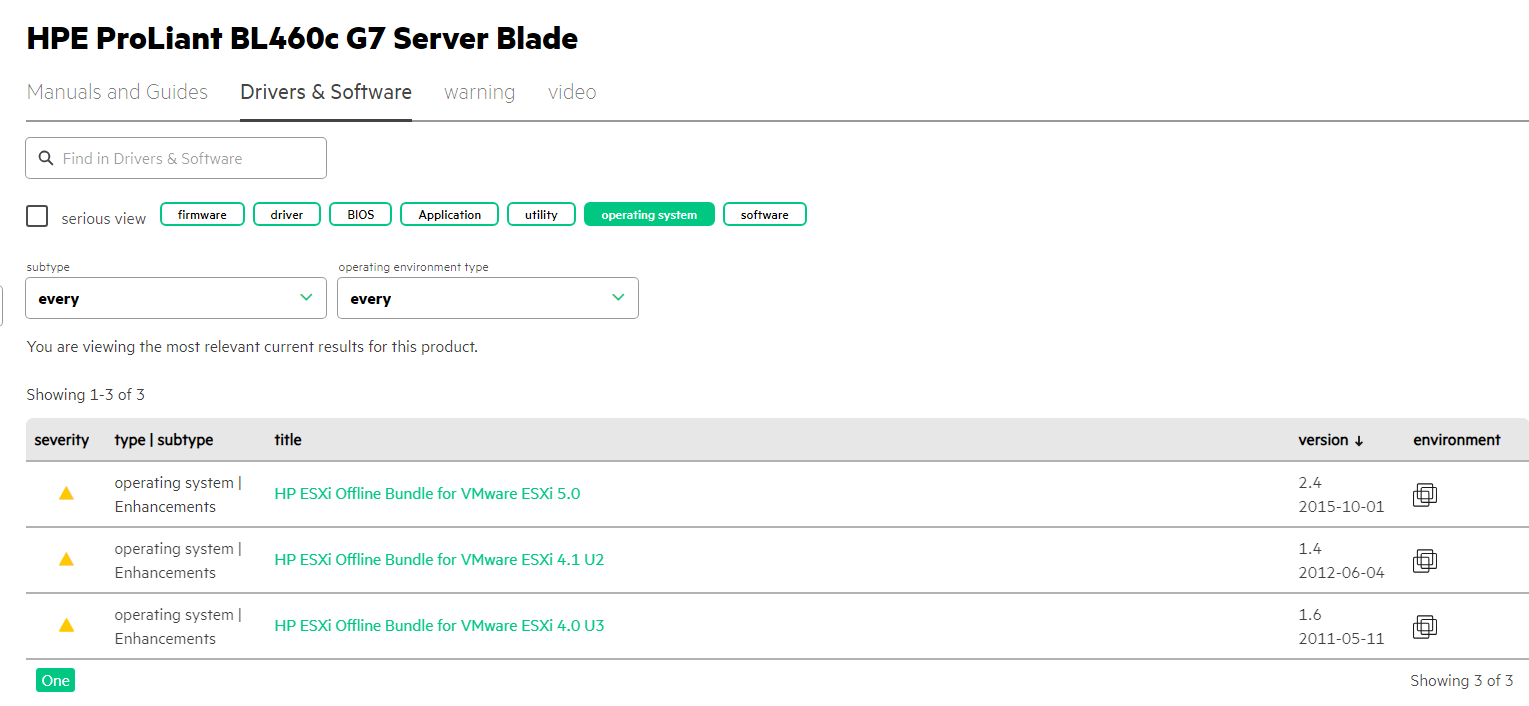1529x706 pixels.
Task: Toggle the utility filter chip
Action: [x=541, y=214]
